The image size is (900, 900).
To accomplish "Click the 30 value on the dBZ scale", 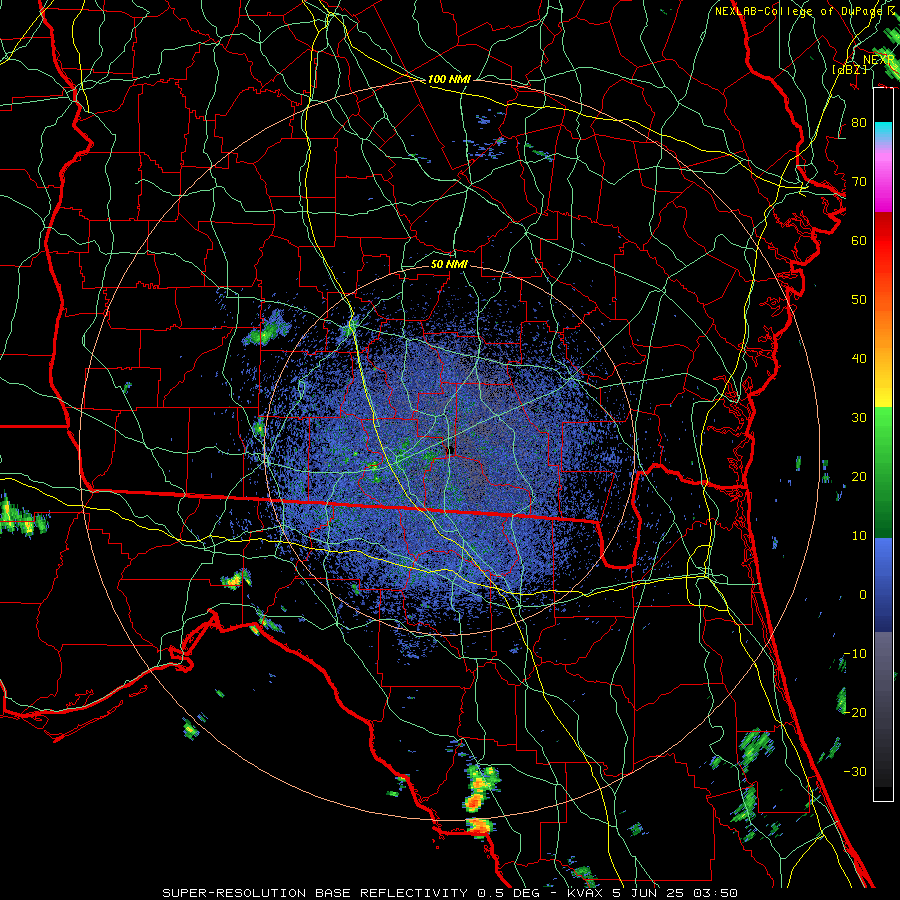I will click(x=859, y=418).
